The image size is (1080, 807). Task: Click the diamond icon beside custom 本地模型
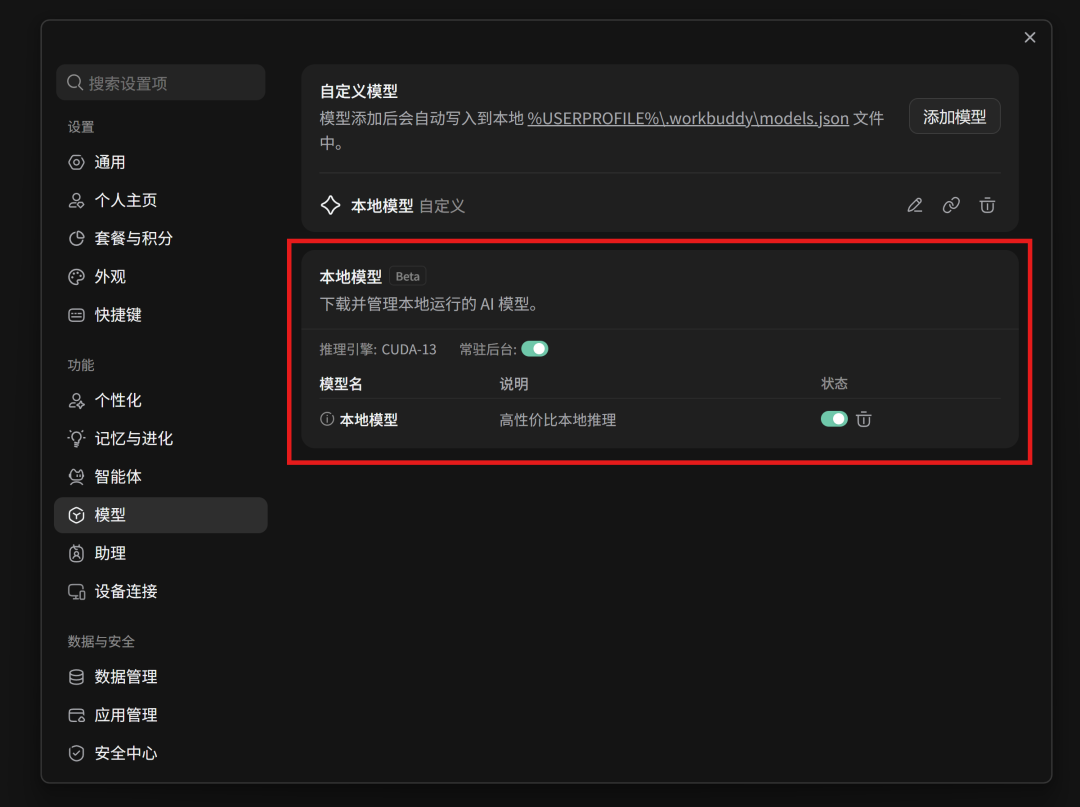tap(331, 205)
